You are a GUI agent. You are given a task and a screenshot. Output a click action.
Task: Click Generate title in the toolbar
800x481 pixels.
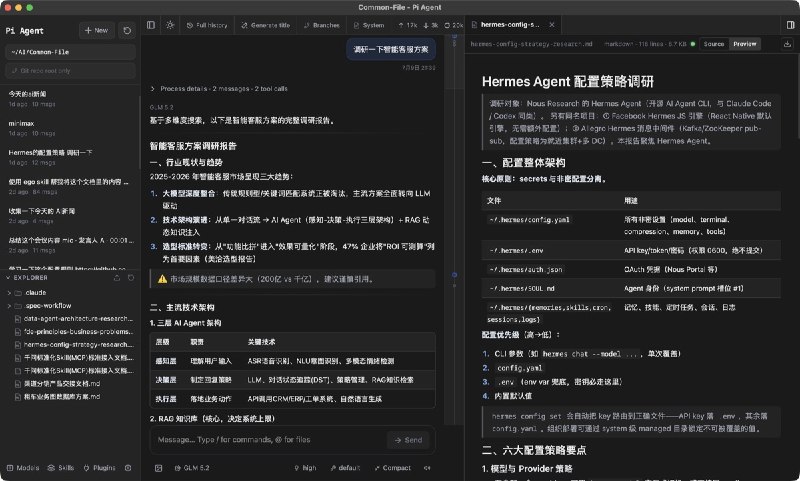265,25
